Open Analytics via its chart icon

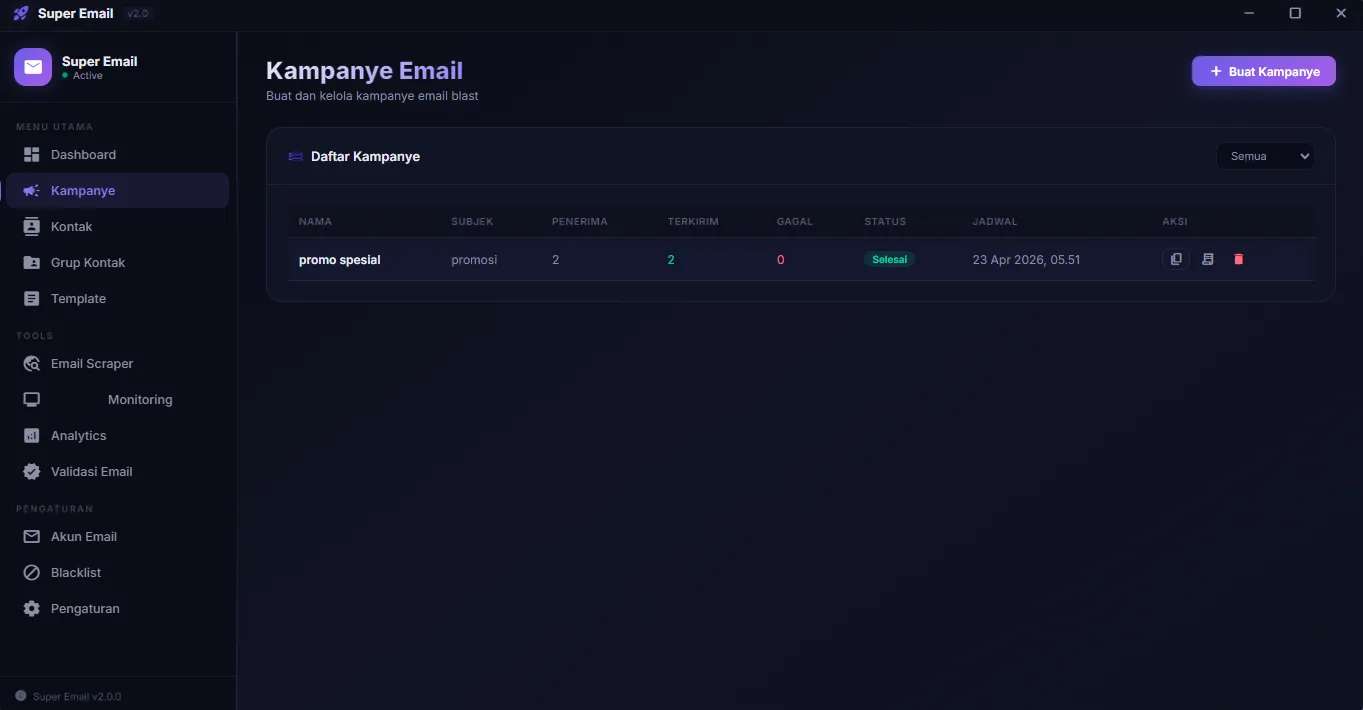31,436
